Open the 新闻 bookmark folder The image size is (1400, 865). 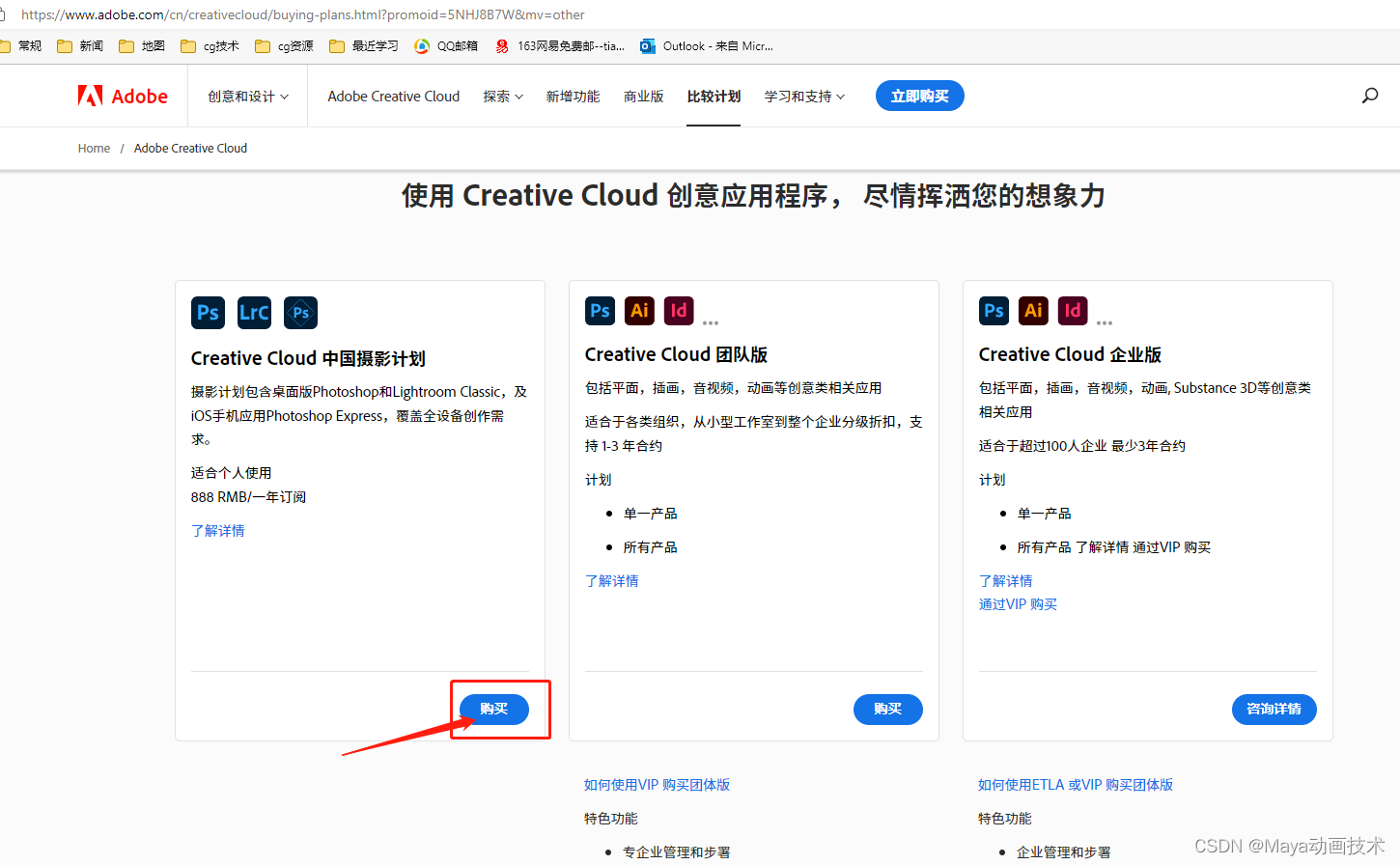80,46
